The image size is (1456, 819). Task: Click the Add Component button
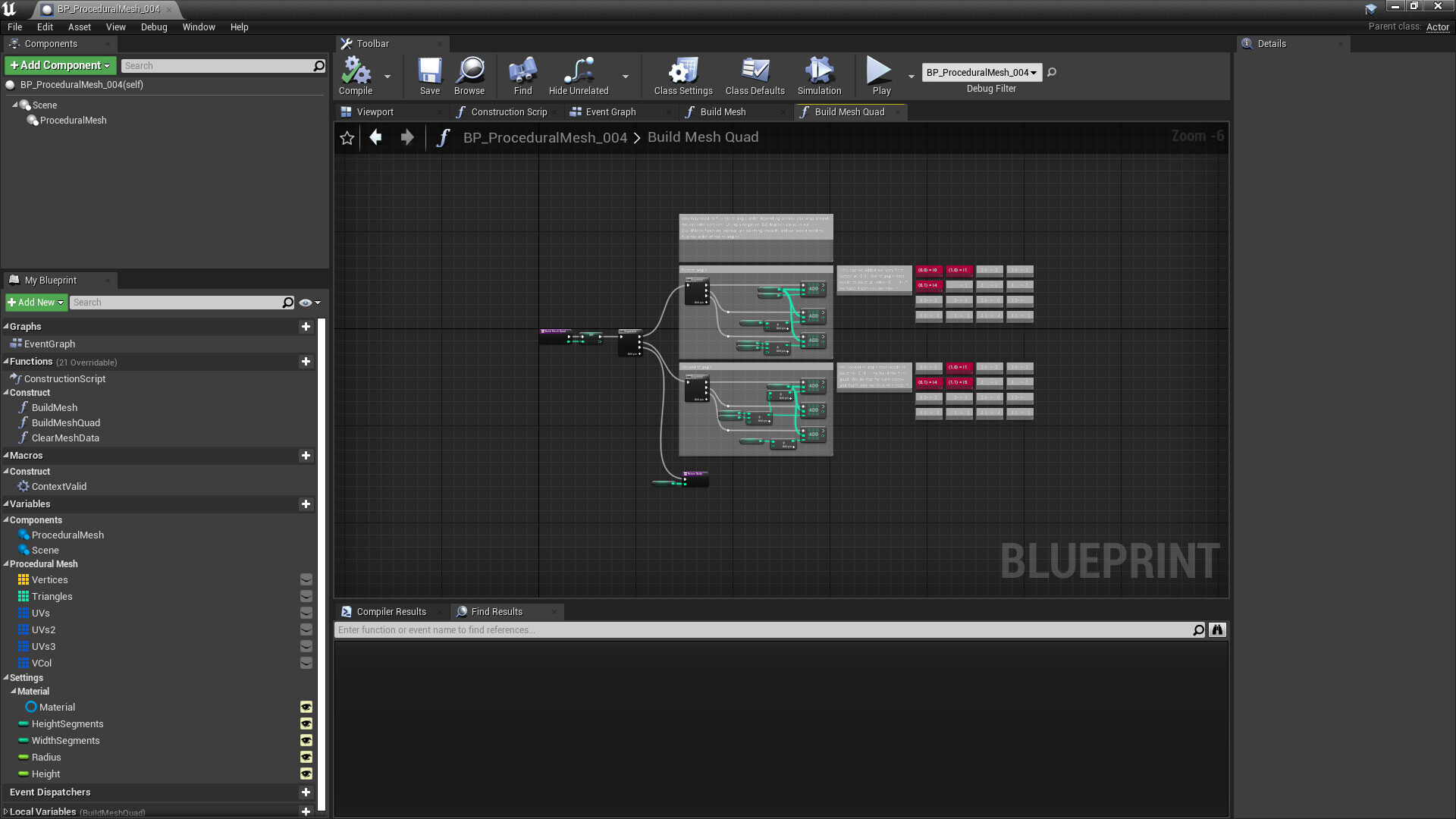tap(59, 65)
